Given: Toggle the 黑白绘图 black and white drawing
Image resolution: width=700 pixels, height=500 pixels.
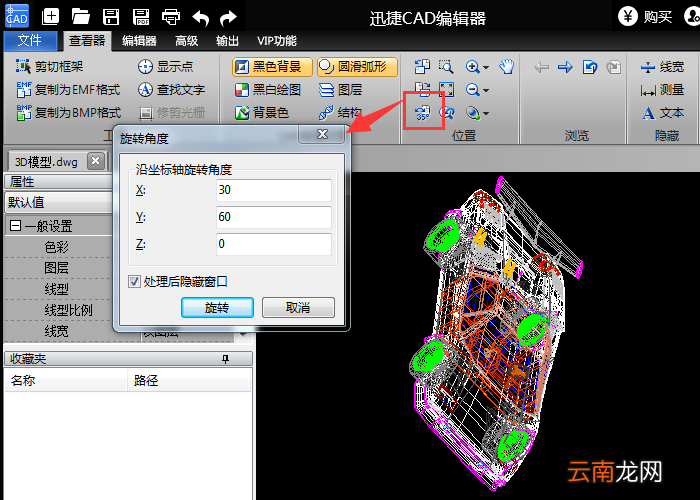Looking at the screenshot, I should (267, 90).
